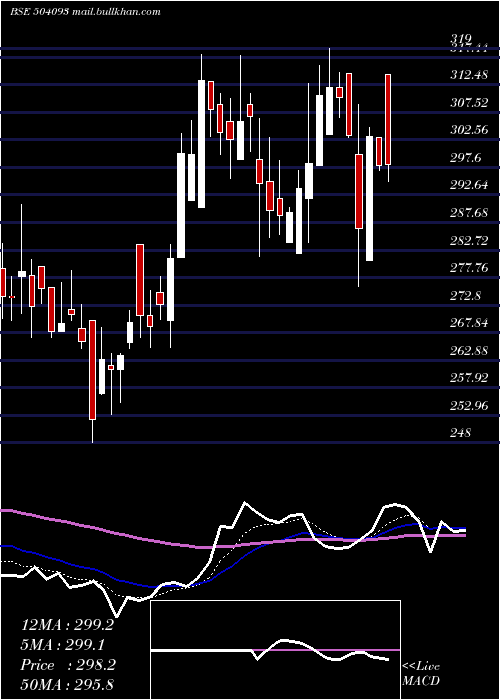This screenshot has height=700, width=500.
Task: Click the 307.52 price axis label
Action: (469, 103)
